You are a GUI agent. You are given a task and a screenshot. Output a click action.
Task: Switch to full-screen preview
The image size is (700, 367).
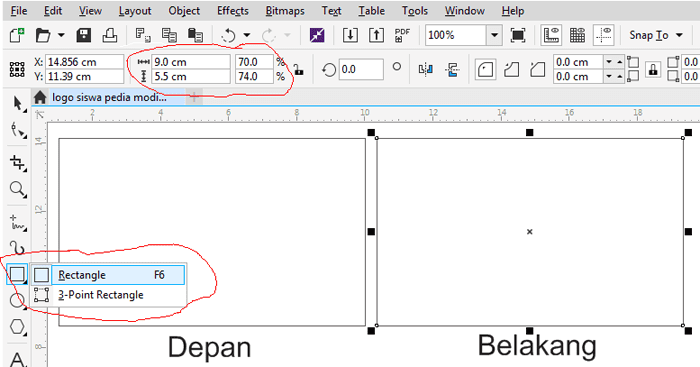click(517, 35)
